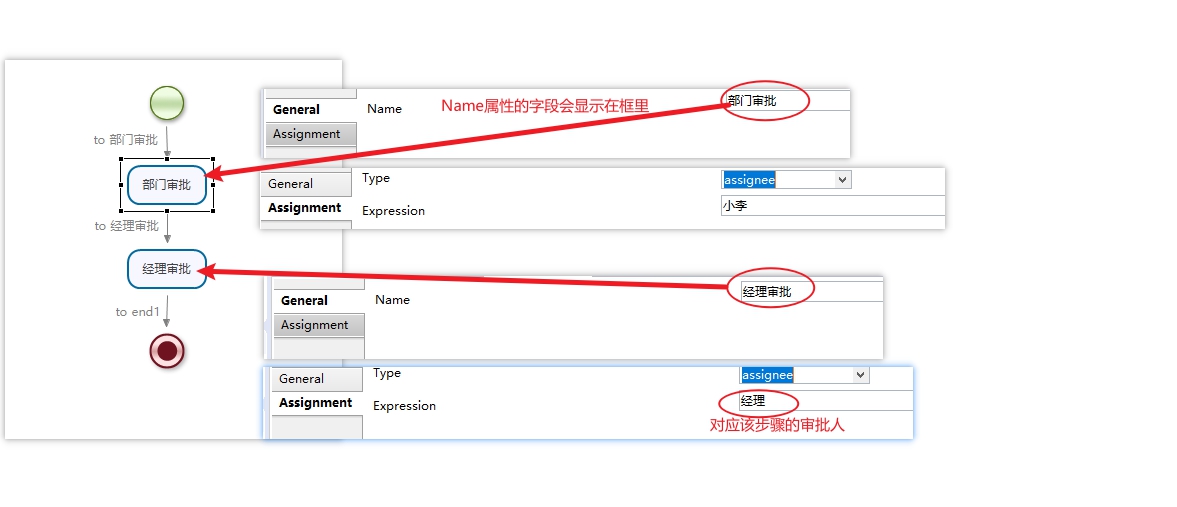
Task: Click the Expression label in the 经理 panel
Action: [x=405, y=406]
